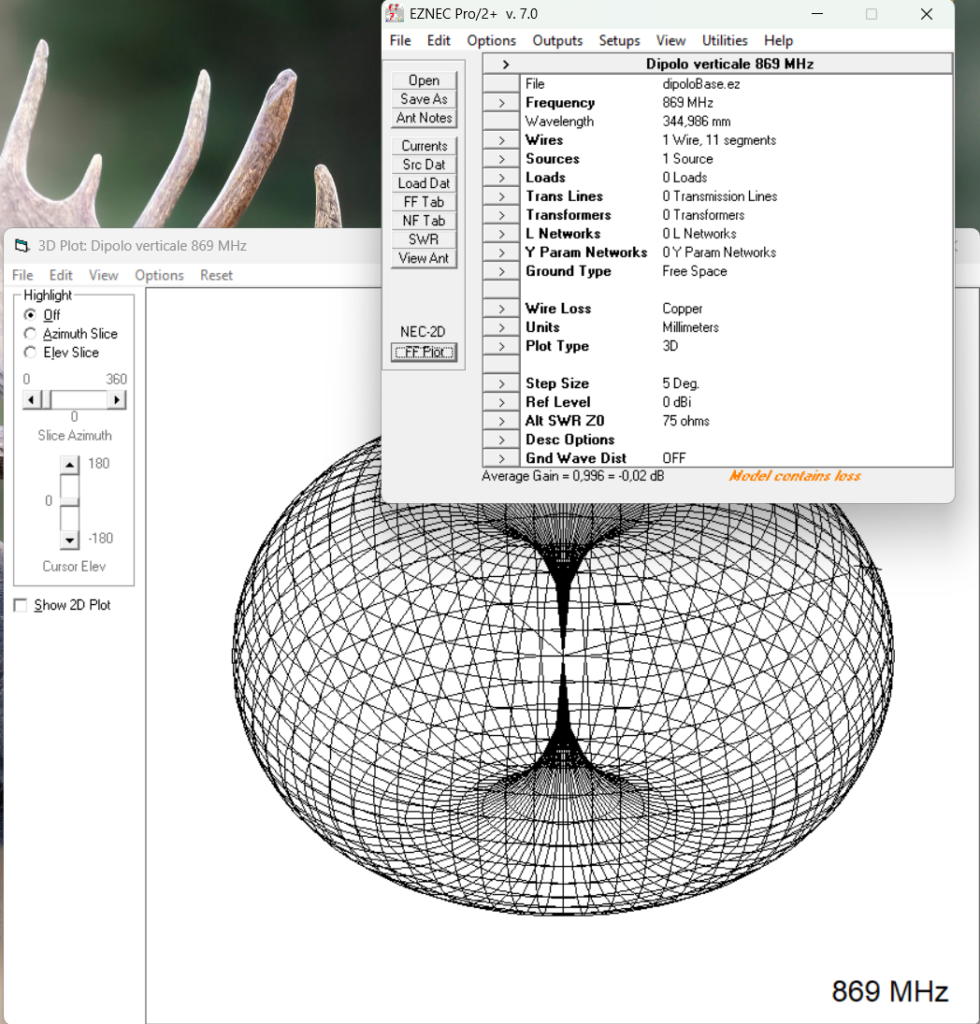This screenshot has width=980, height=1024.
Task: Click the Slice Azimuth right arrow
Action: 116,400
